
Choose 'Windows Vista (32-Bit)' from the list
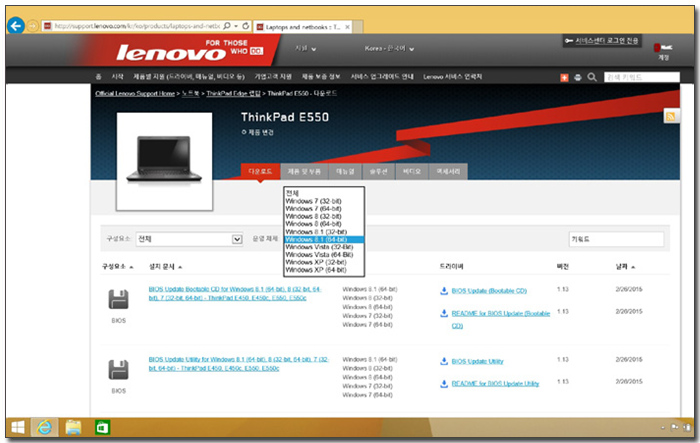[324, 247]
